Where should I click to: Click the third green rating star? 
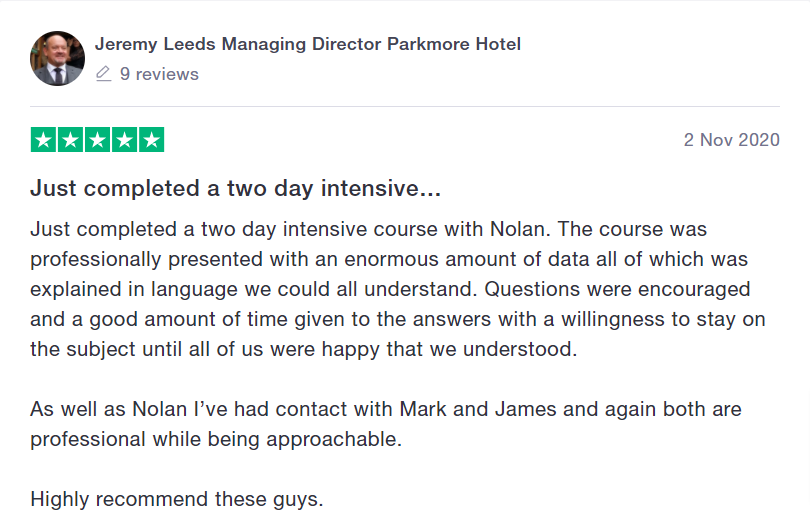coord(98,140)
